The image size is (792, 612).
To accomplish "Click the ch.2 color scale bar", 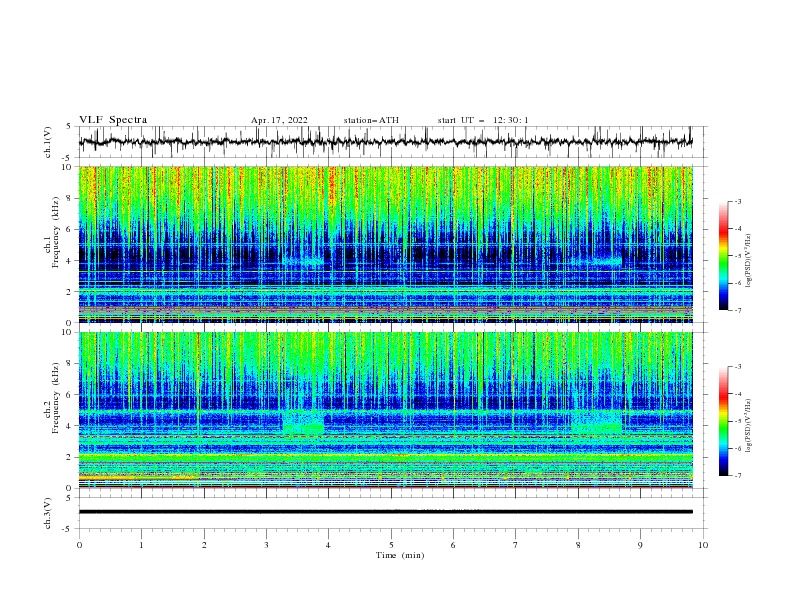I will coord(724,421).
